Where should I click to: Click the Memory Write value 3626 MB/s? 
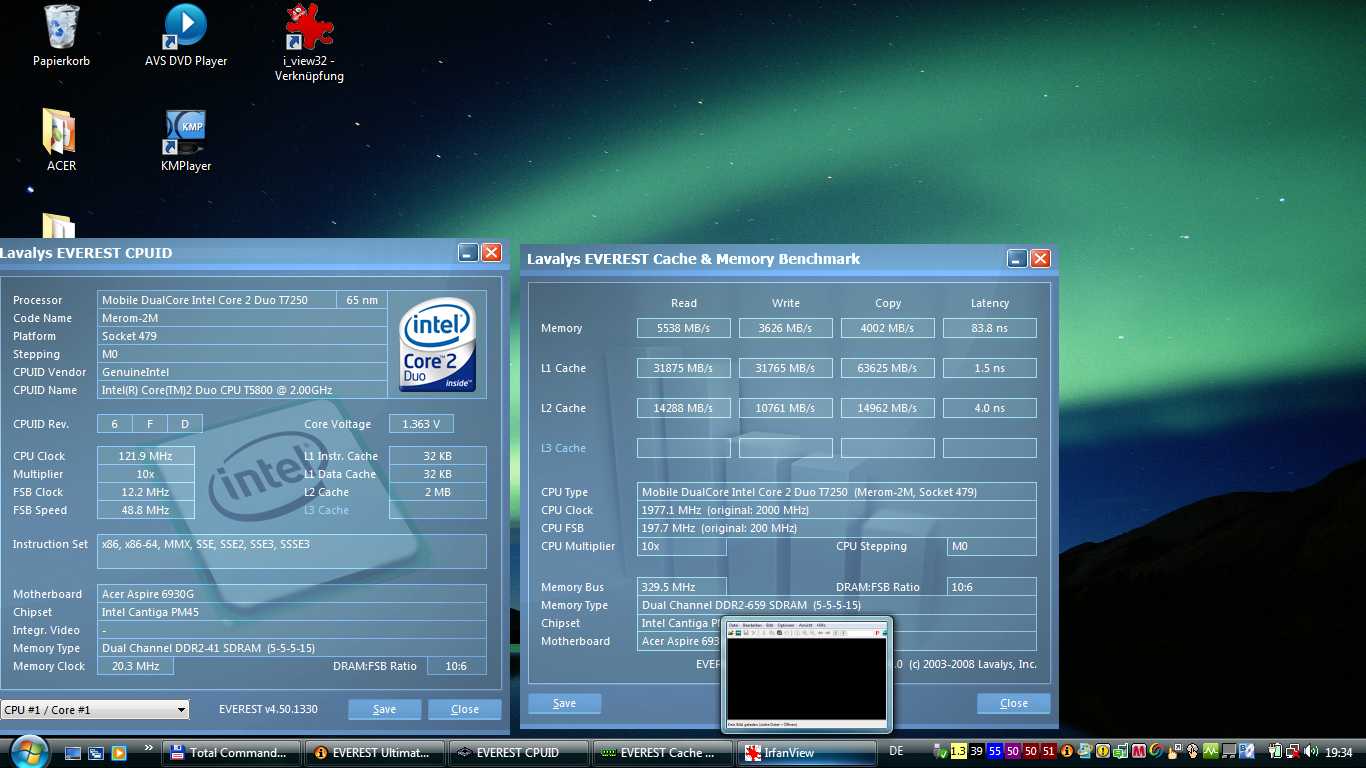[x=786, y=328]
